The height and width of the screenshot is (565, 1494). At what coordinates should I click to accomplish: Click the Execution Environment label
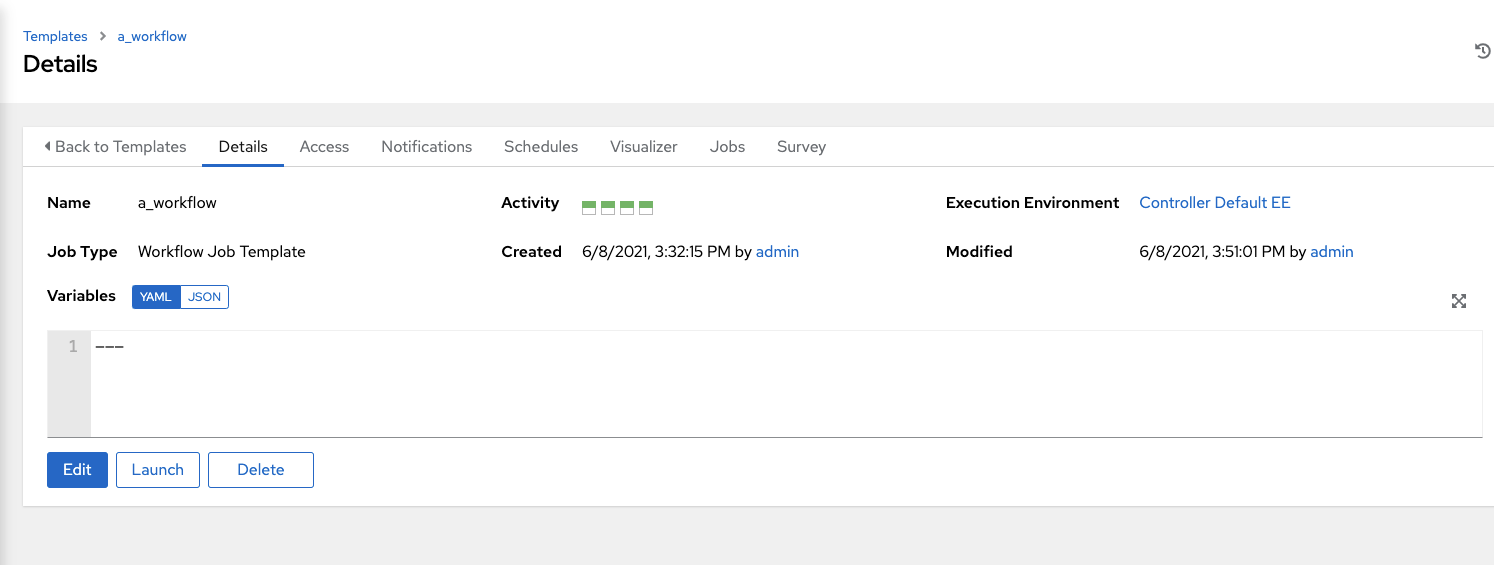1032,202
